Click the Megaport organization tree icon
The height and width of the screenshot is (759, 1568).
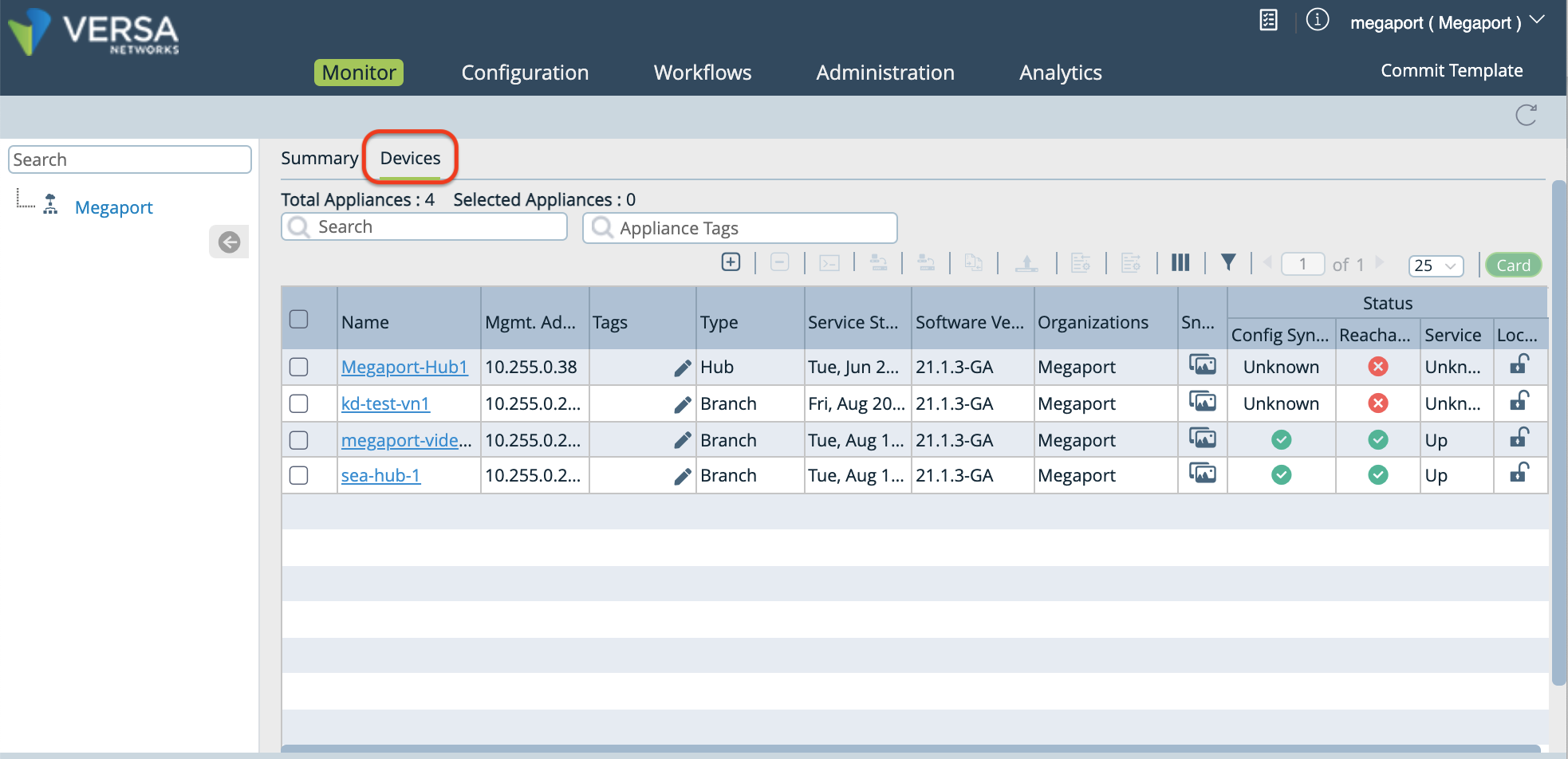coord(50,205)
